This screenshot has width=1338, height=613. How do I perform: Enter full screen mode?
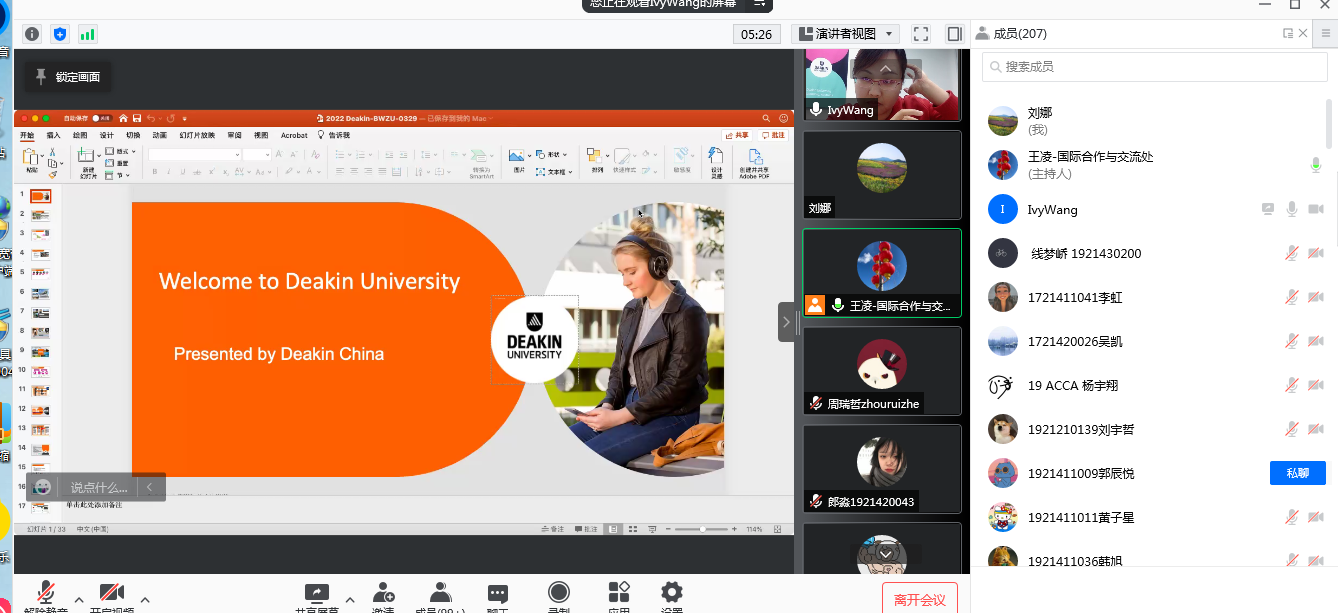pyautogui.click(x=921, y=34)
